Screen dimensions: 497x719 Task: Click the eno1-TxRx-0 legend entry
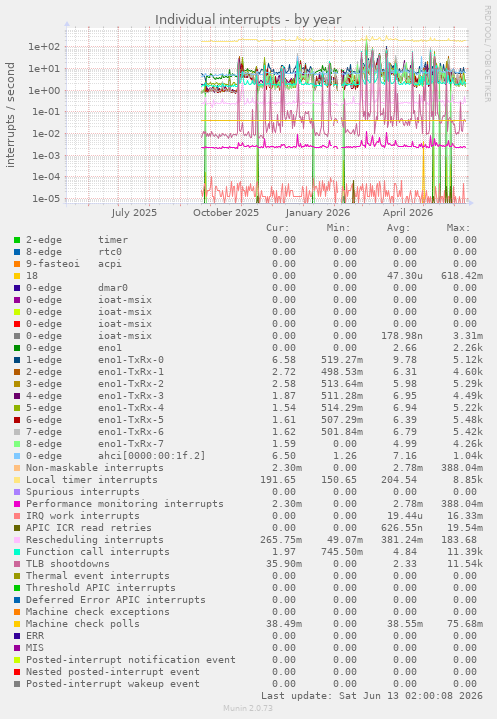tap(94, 360)
